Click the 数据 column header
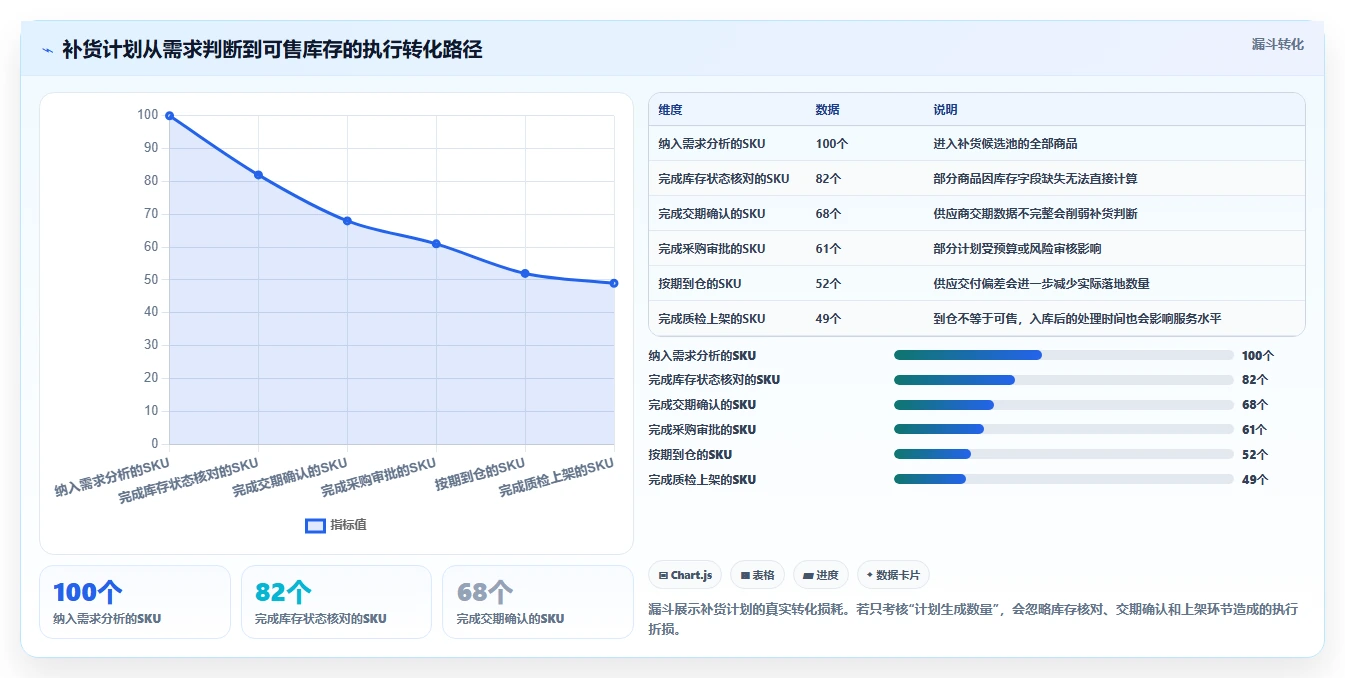 828,109
